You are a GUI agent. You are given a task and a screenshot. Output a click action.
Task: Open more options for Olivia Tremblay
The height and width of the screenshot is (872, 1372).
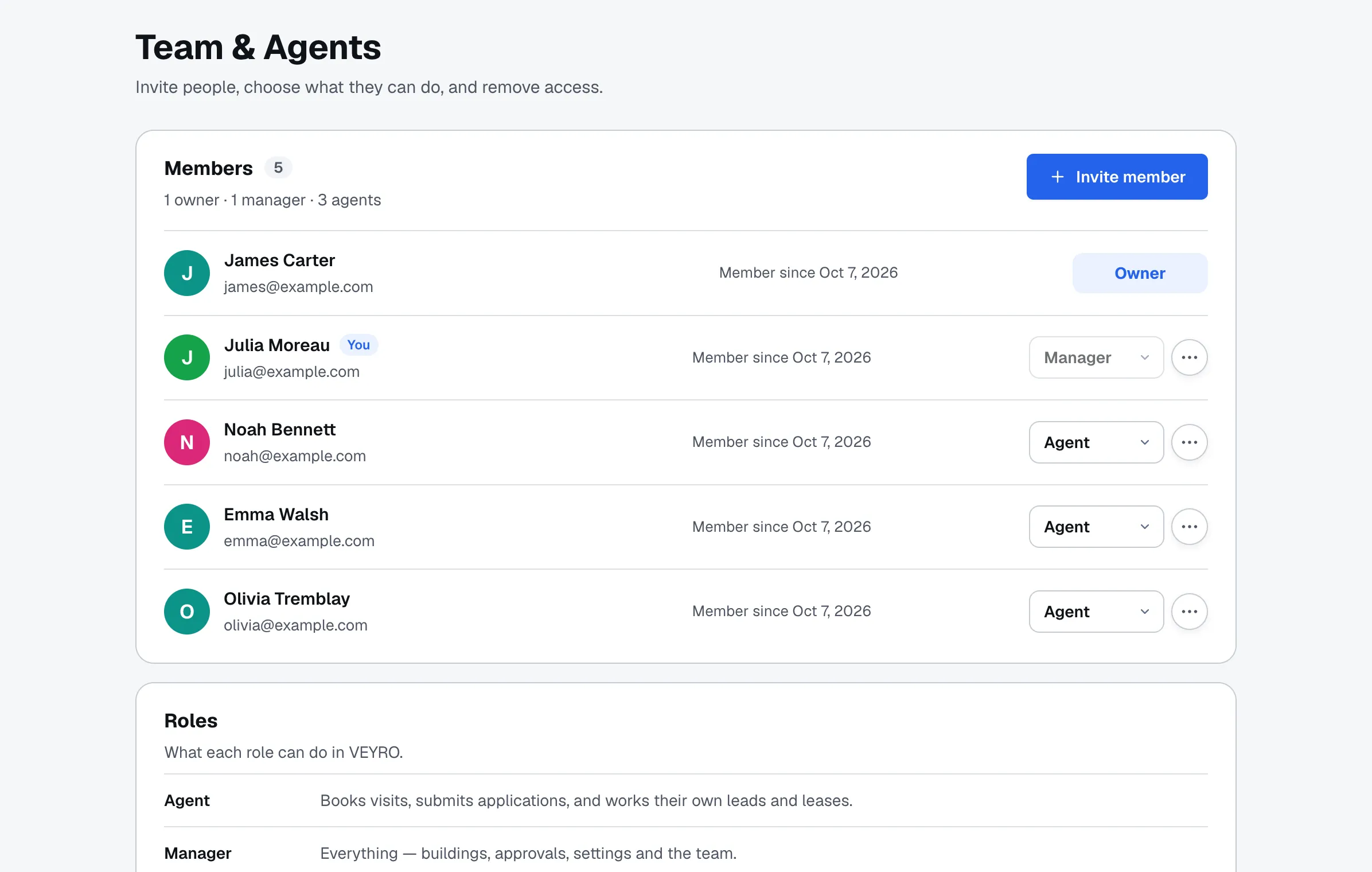(x=1189, y=612)
